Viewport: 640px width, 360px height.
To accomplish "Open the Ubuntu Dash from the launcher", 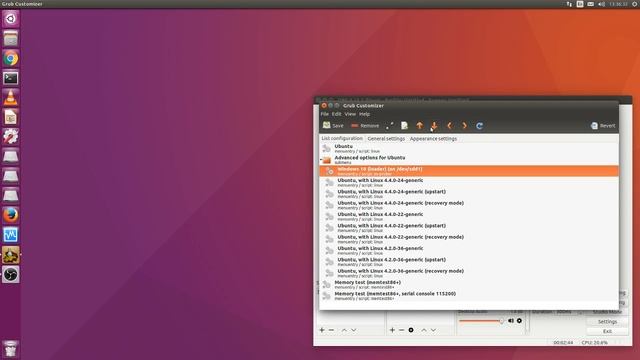I will click(11, 19).
